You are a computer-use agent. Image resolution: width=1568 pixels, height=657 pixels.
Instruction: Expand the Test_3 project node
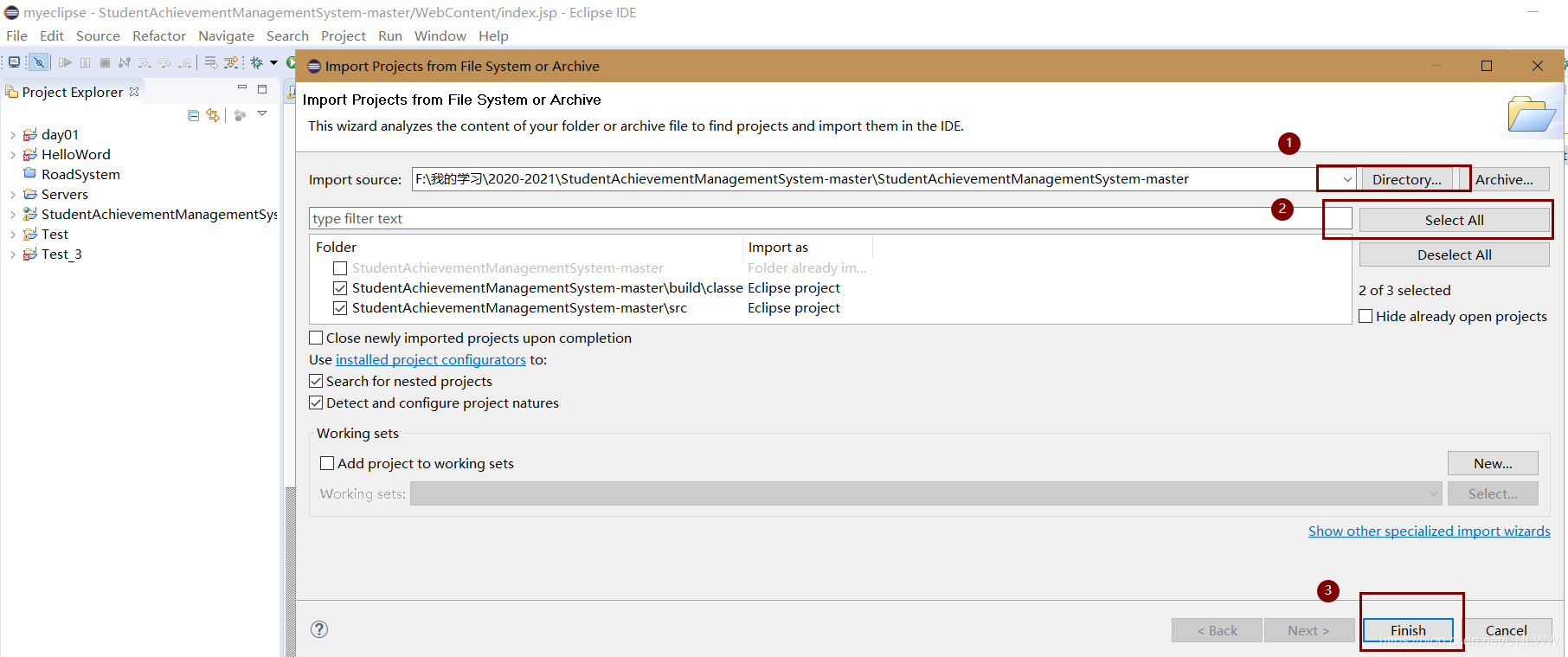point(12,254)
